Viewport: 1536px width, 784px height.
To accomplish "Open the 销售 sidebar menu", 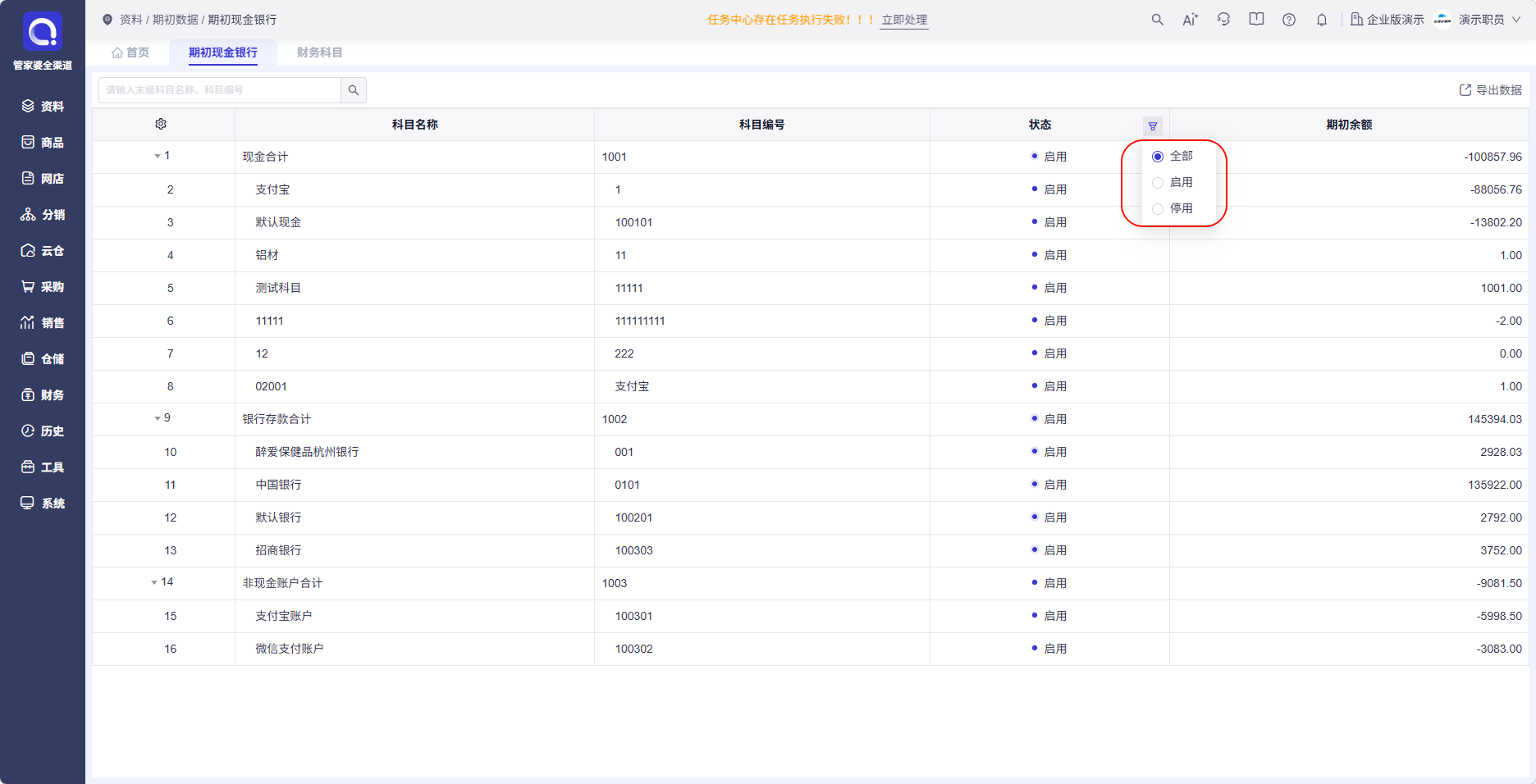I will tap(43, 323).
